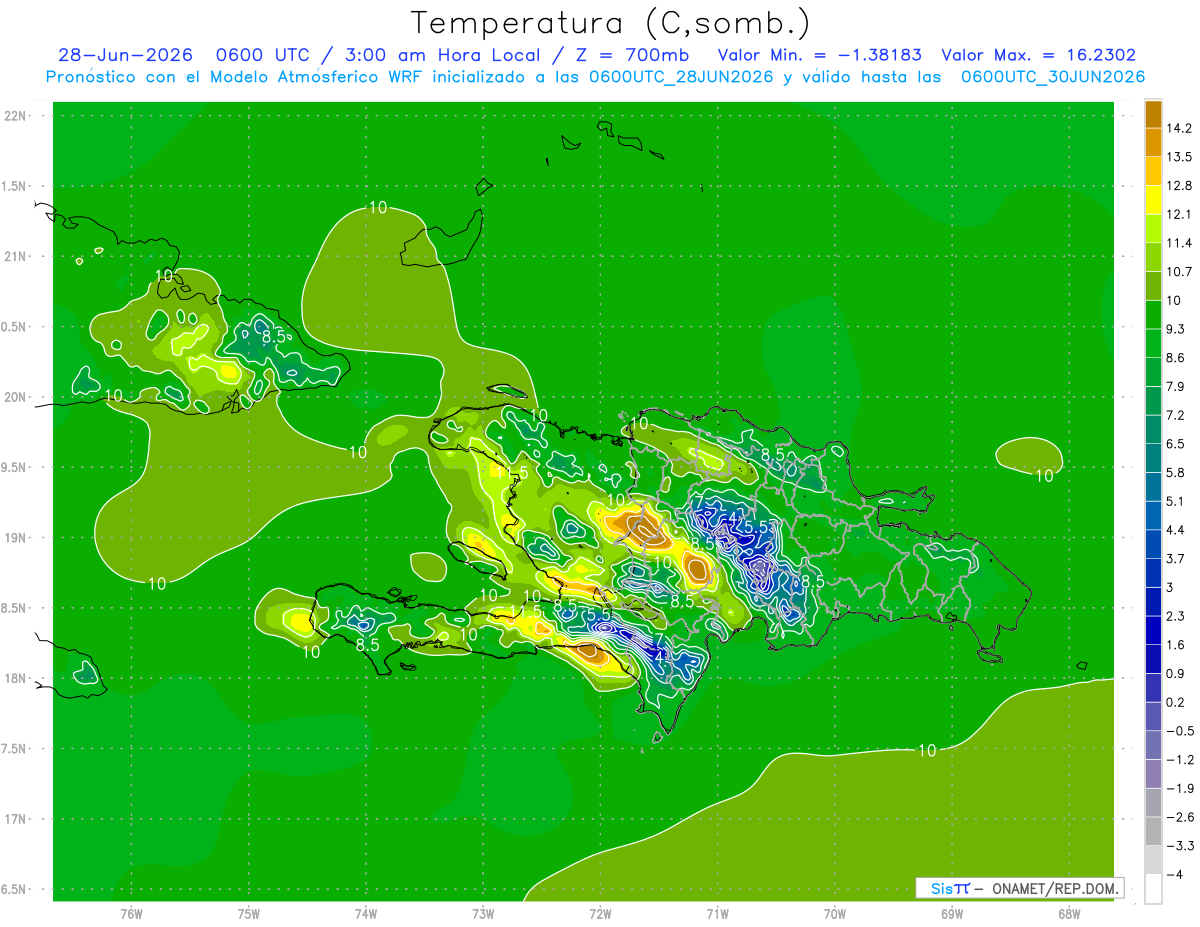Click the 22N latitude label
Viewport: 1200px width, 927px height.
(14, 116)
